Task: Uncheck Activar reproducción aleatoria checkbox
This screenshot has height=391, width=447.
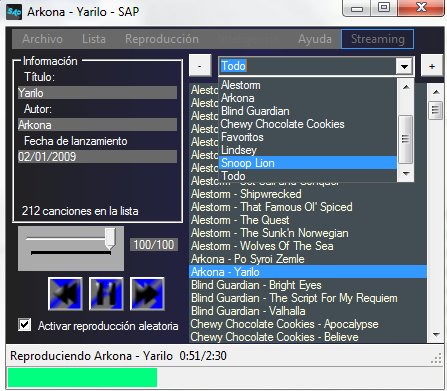Action: coord(25,325)
